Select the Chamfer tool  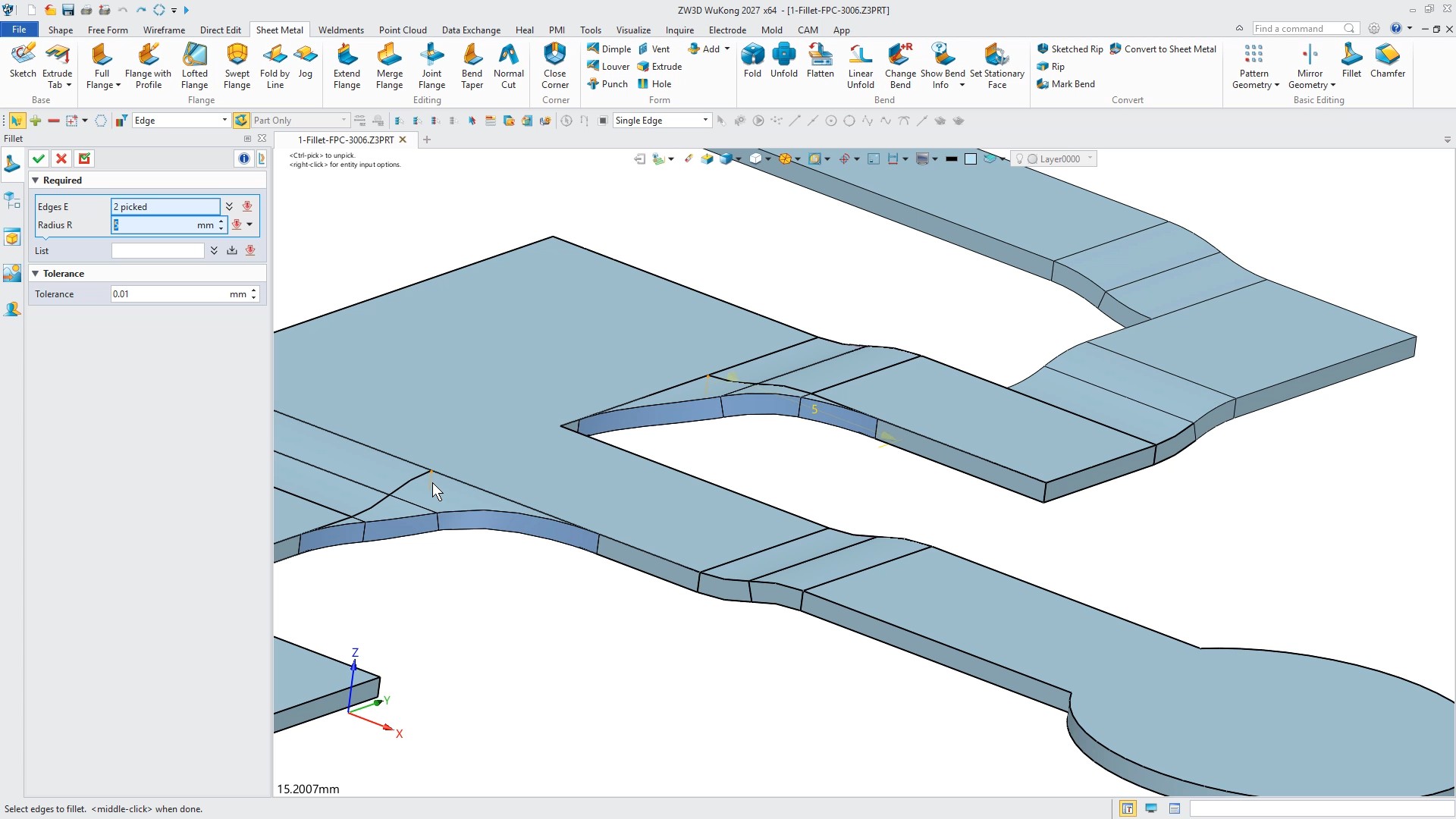click(1388, 61)
